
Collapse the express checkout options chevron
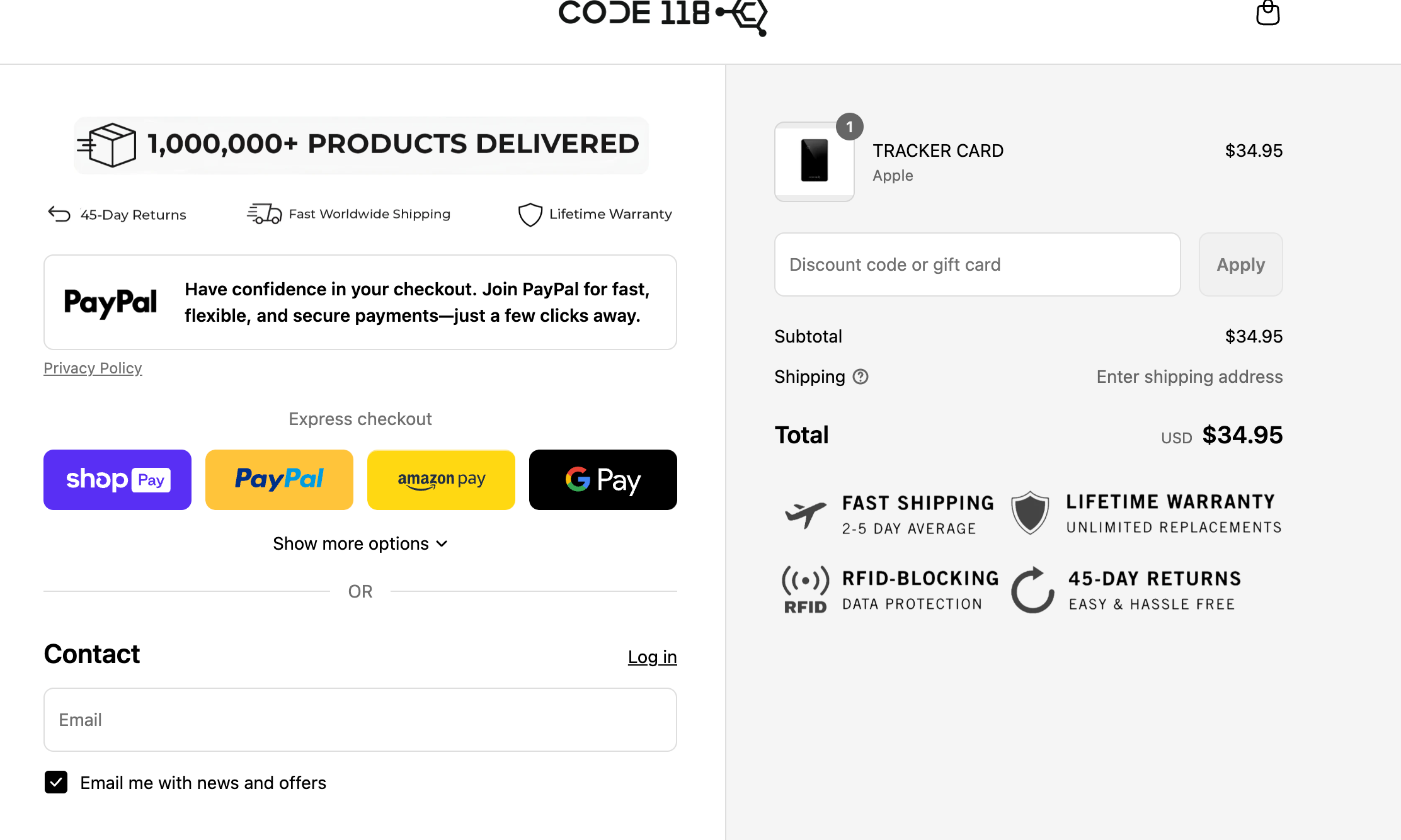pyautogui.click(x=441, y=543)
